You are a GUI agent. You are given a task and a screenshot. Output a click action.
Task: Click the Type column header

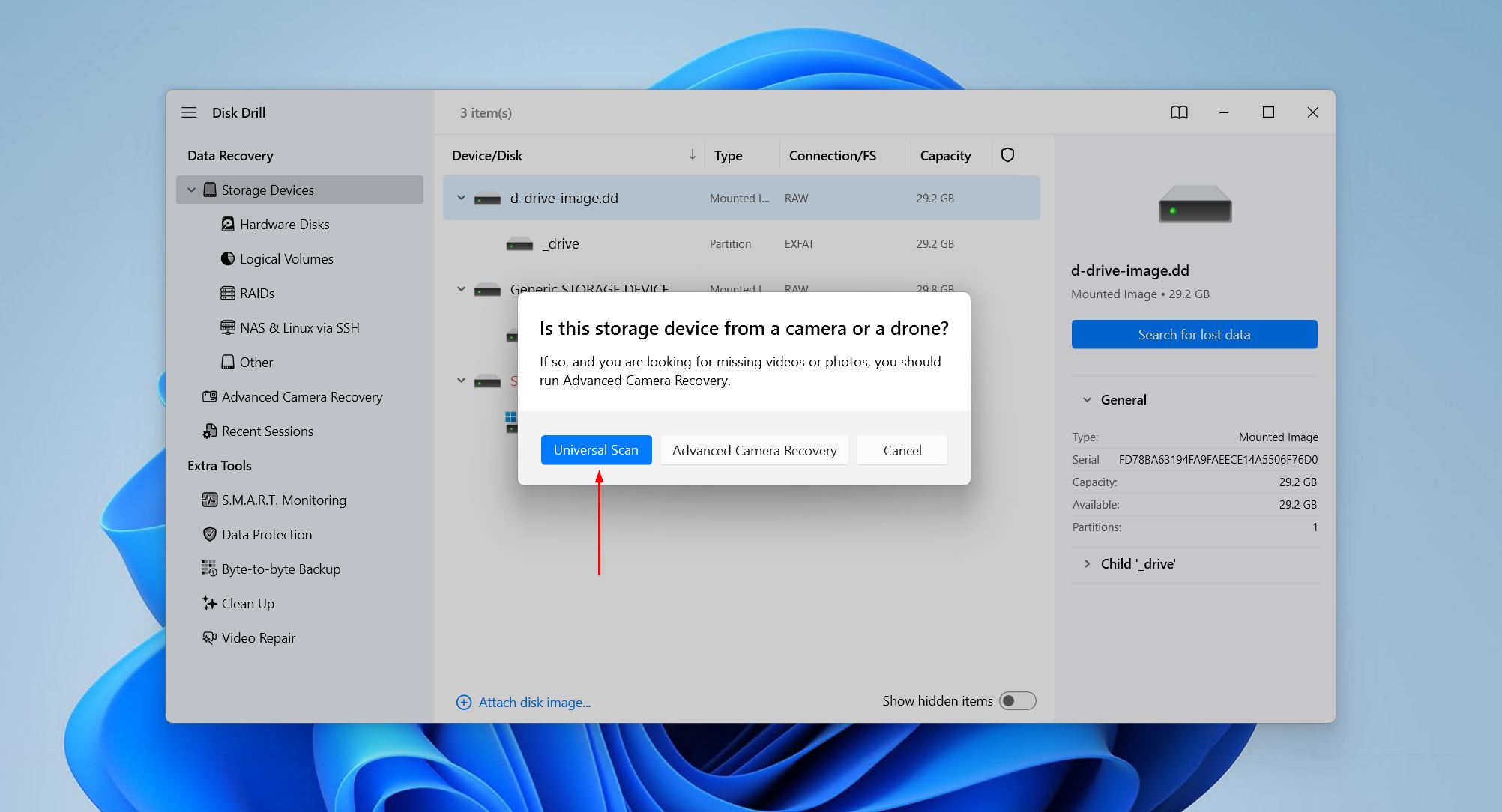pos(728,155)
